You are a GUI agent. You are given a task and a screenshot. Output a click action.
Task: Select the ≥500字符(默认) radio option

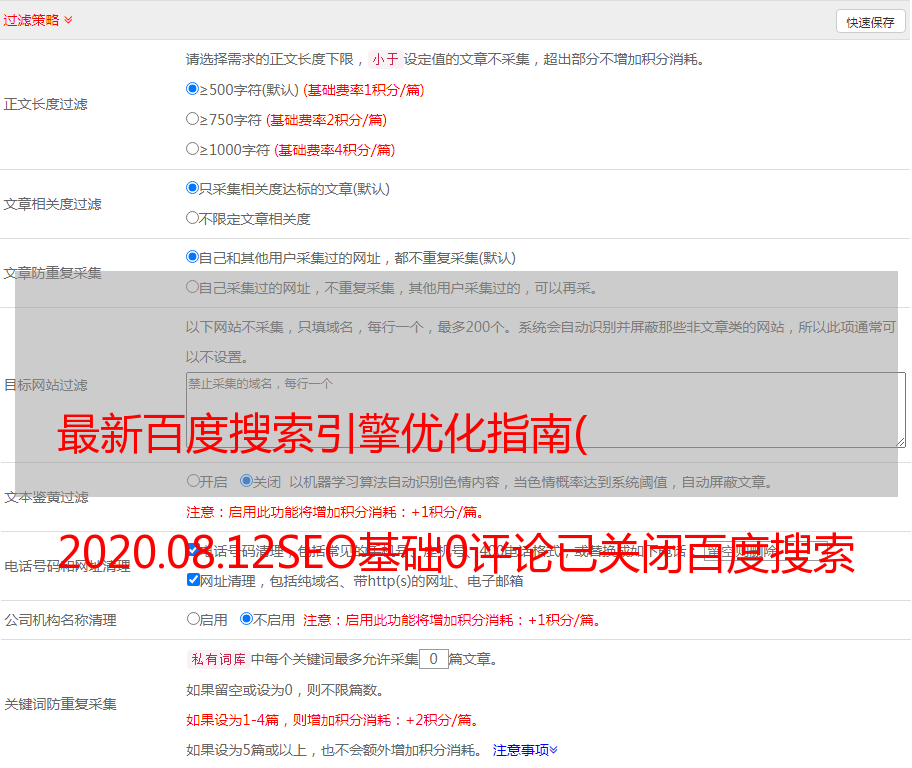coord(192,88)
